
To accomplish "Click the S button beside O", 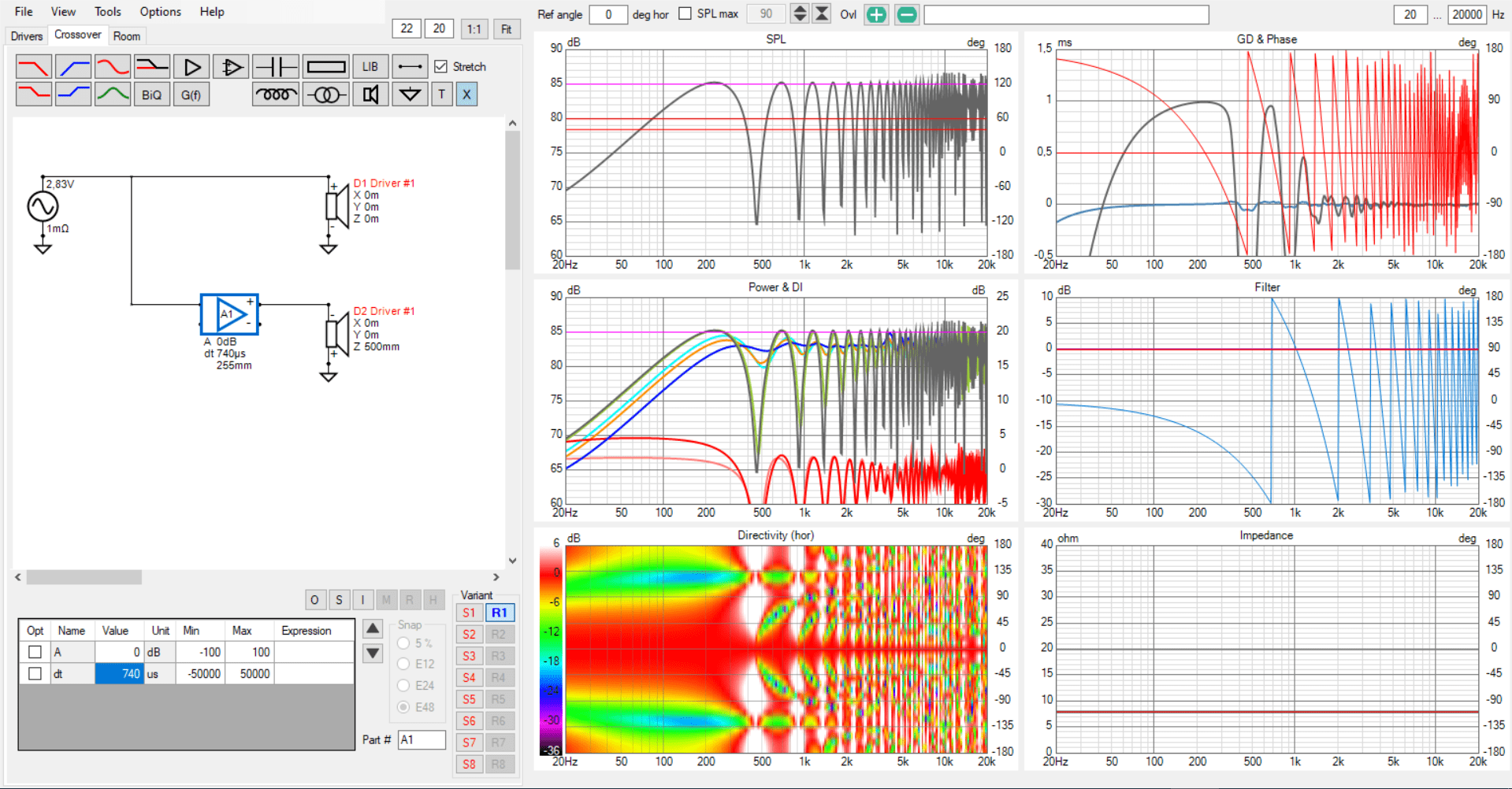I will click(x=339, y=600).
